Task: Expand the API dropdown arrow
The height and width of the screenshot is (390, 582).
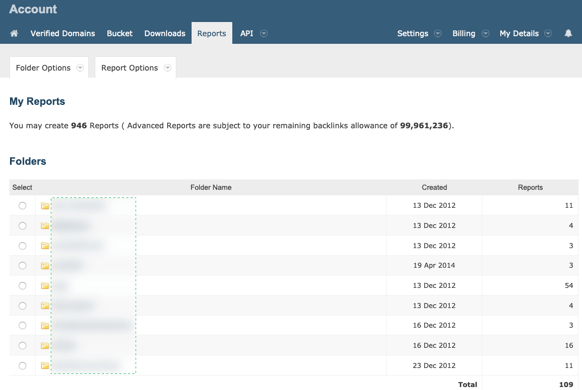Action: click(264, 33)
